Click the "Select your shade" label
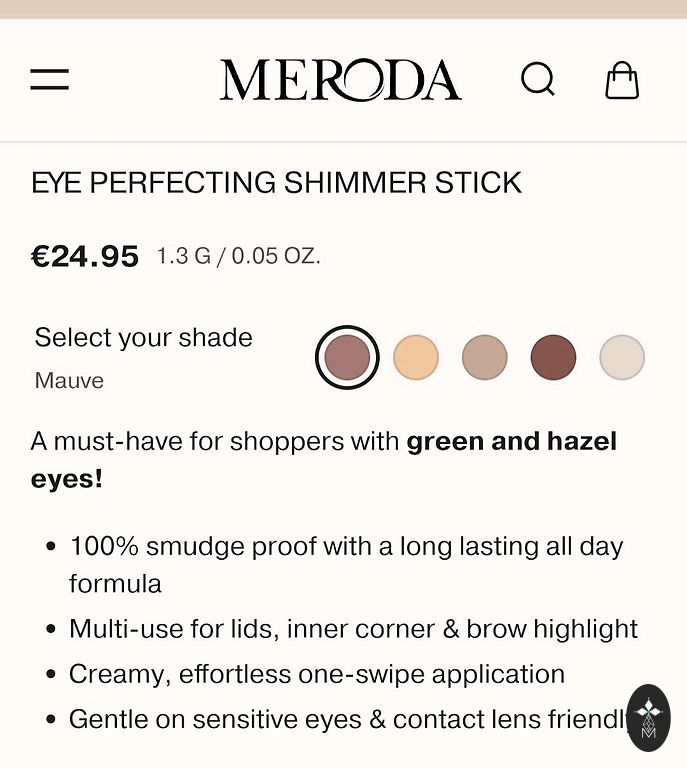 143,337
